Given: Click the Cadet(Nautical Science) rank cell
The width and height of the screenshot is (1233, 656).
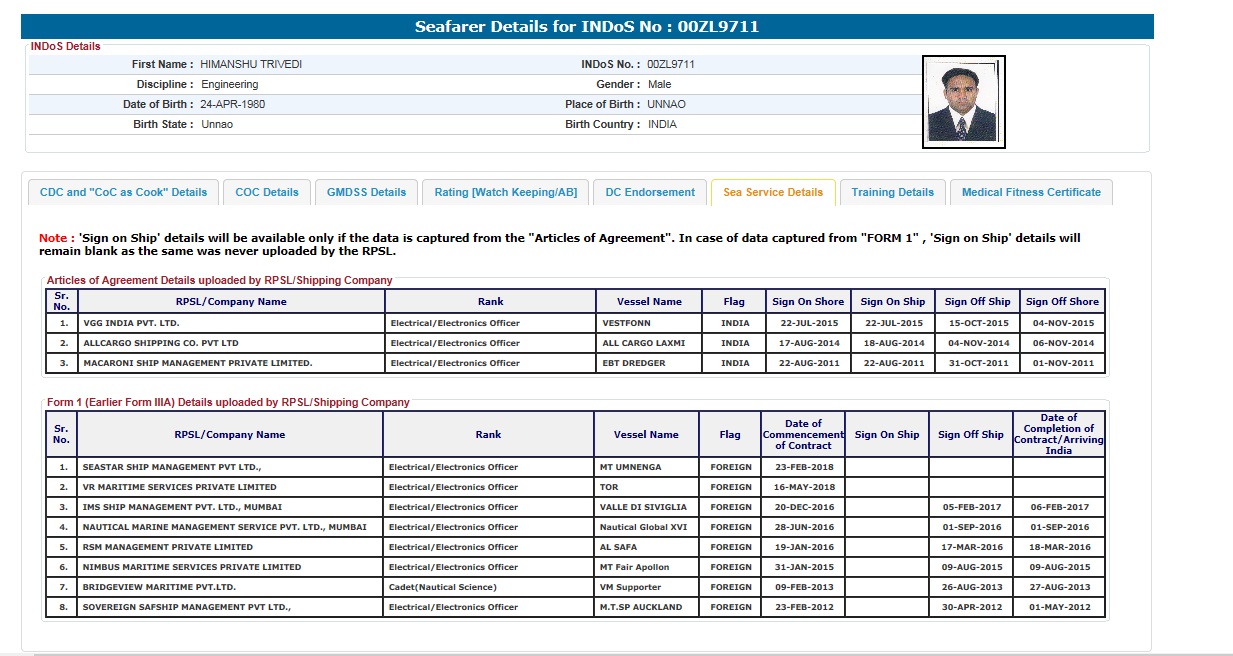Looking at the screenshot, I should (442, 587).
